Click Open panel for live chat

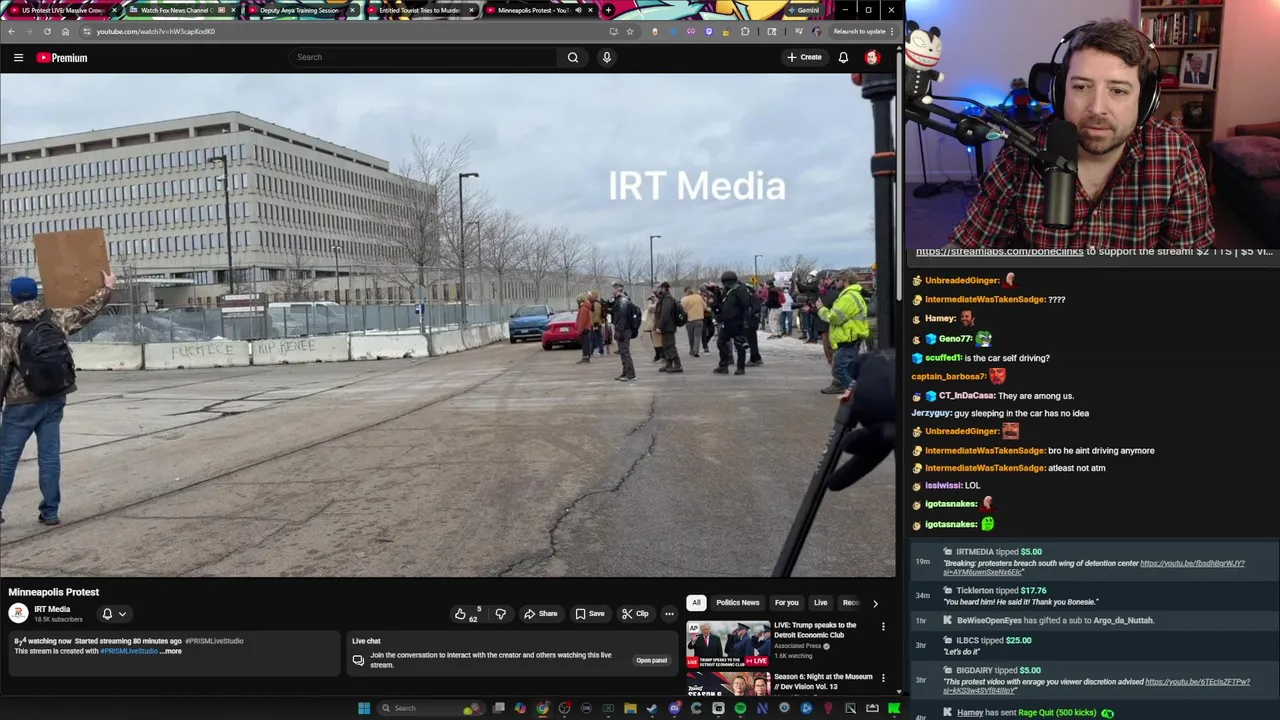tap(651, 660)
